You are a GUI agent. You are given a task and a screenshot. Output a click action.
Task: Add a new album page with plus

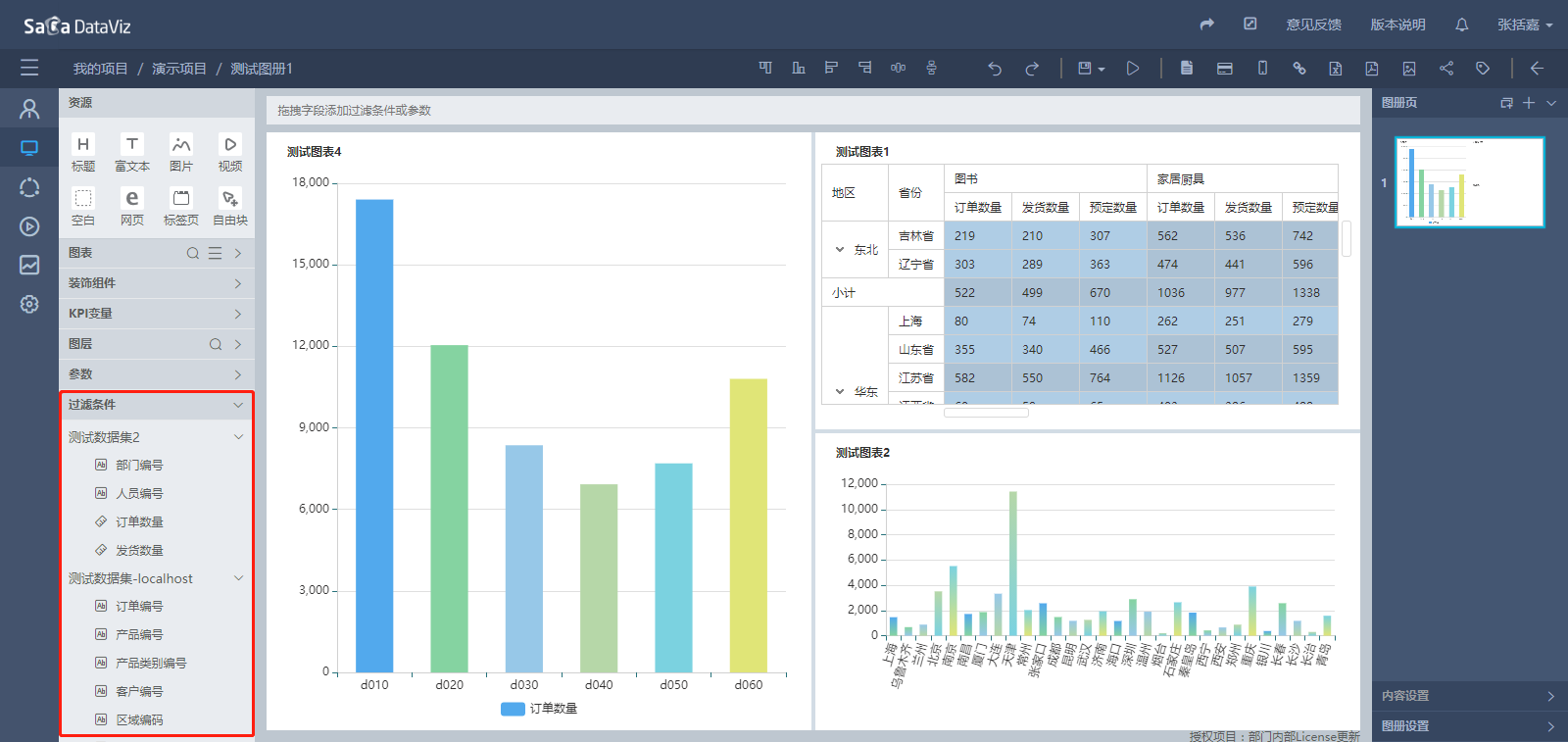[x=1529, y=103]
